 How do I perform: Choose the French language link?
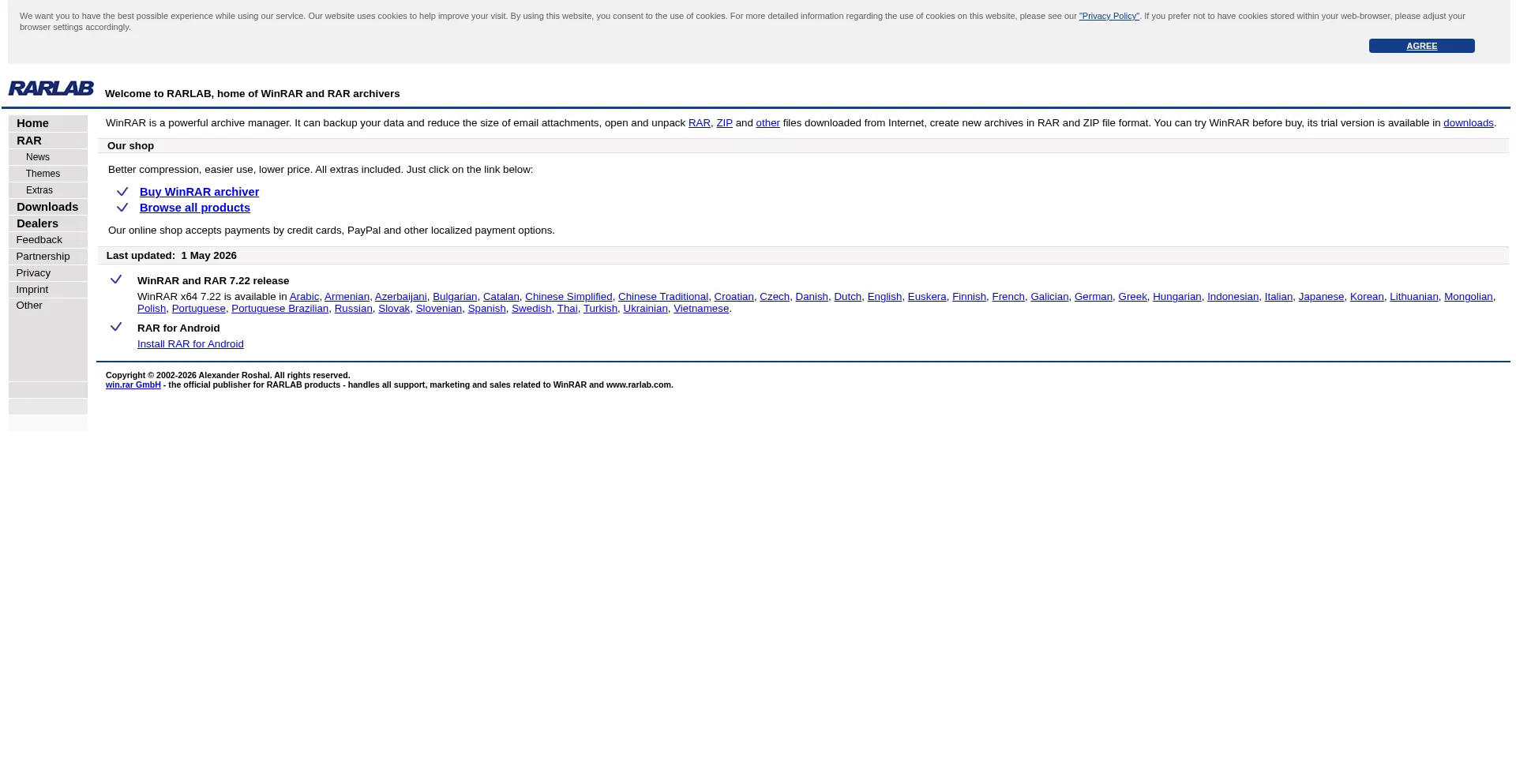tap(1008, 297)
